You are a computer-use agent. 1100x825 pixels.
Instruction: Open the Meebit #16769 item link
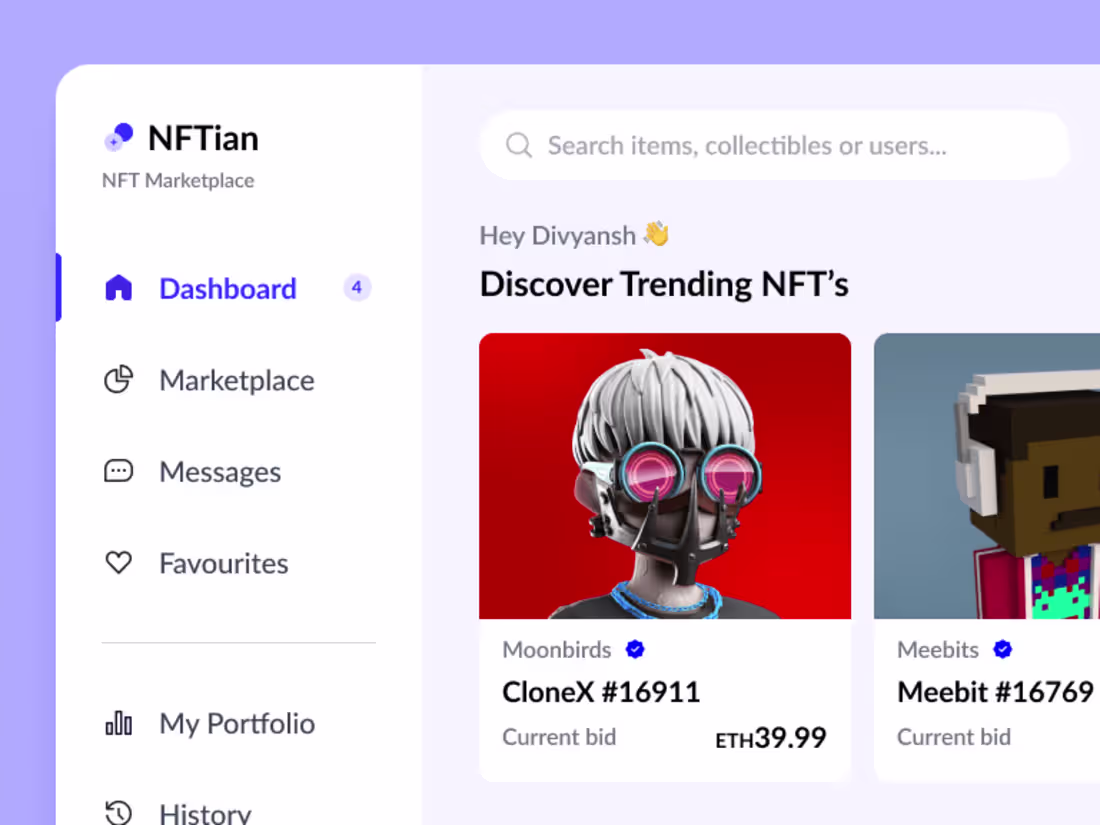[x=995, y=691]
